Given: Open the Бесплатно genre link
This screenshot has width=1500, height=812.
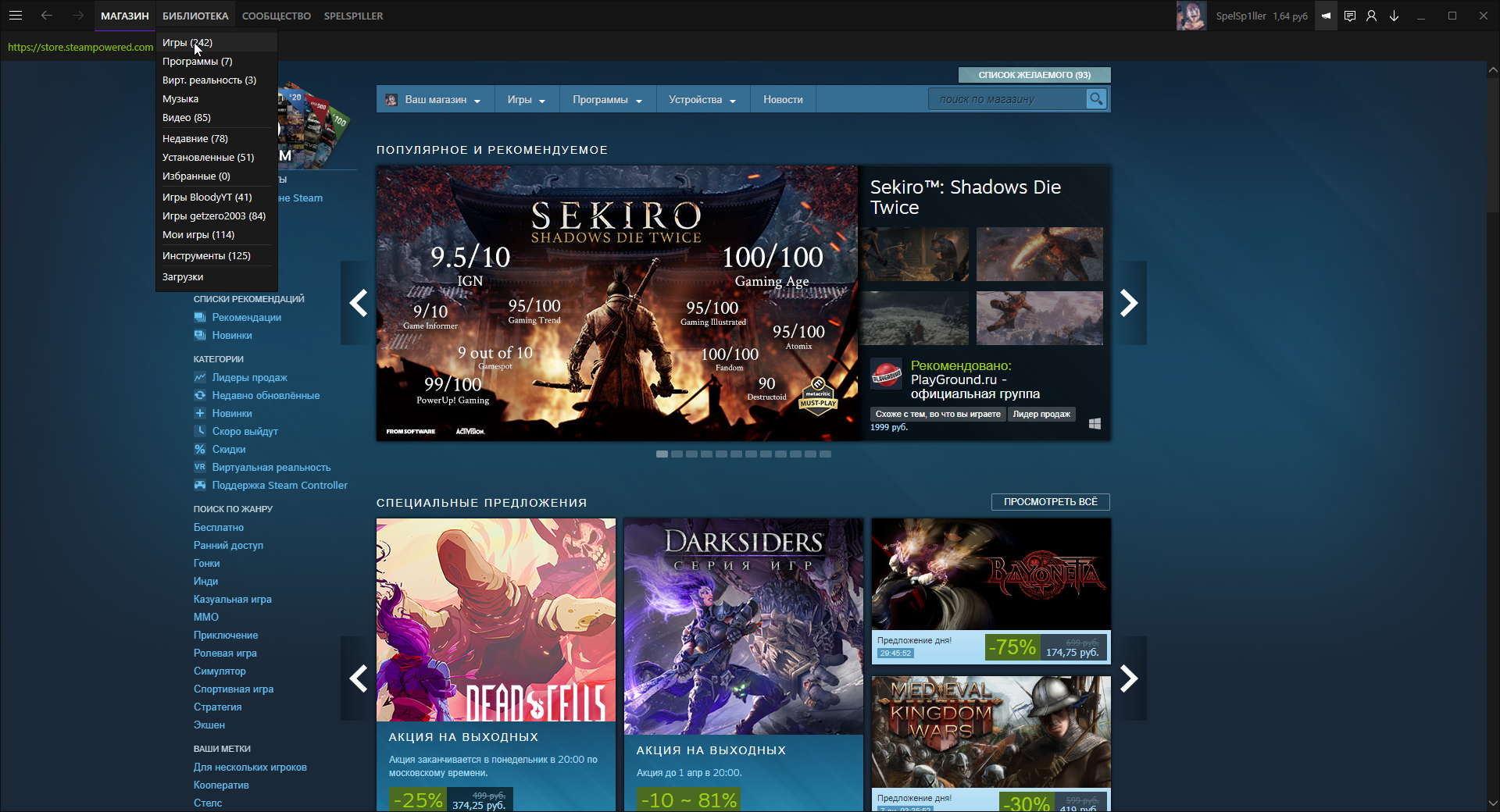Looking at the screenshot, I should (x=219, y=528).
